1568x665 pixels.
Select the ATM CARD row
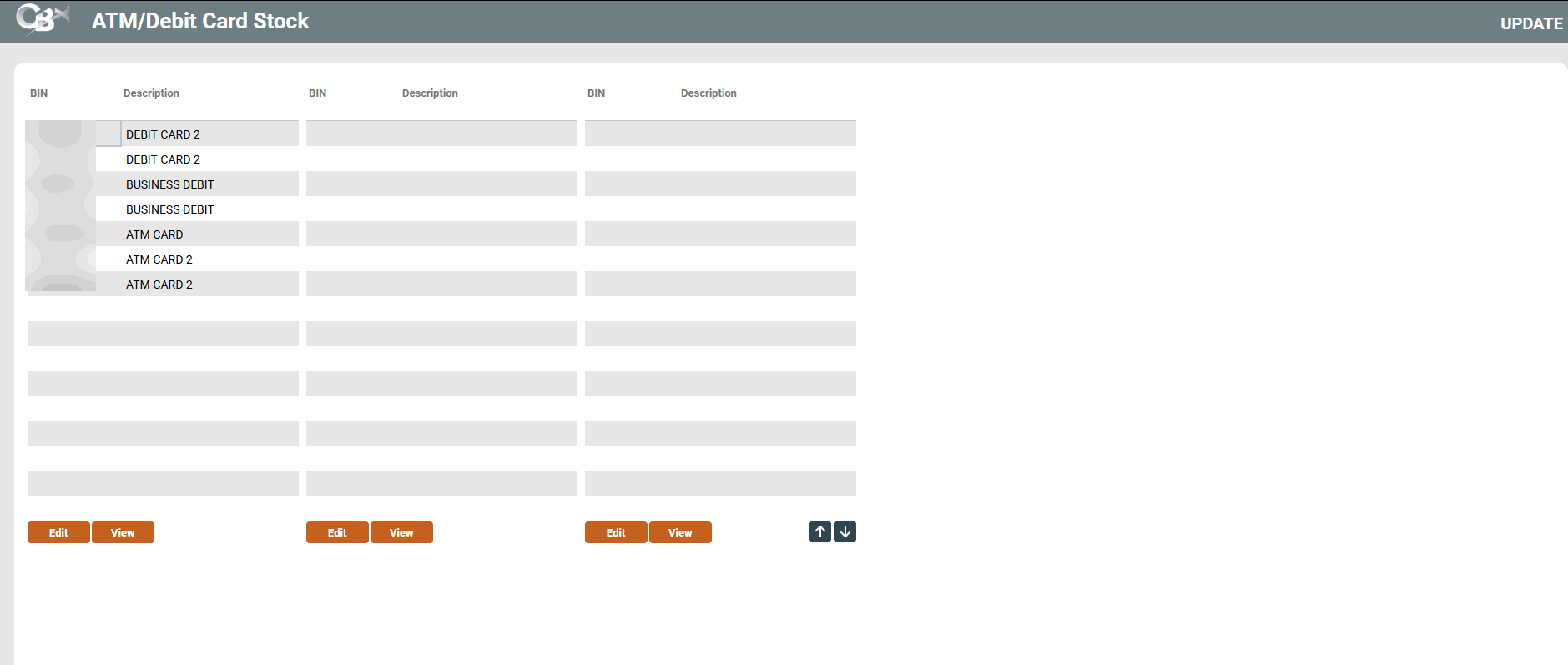154,234
